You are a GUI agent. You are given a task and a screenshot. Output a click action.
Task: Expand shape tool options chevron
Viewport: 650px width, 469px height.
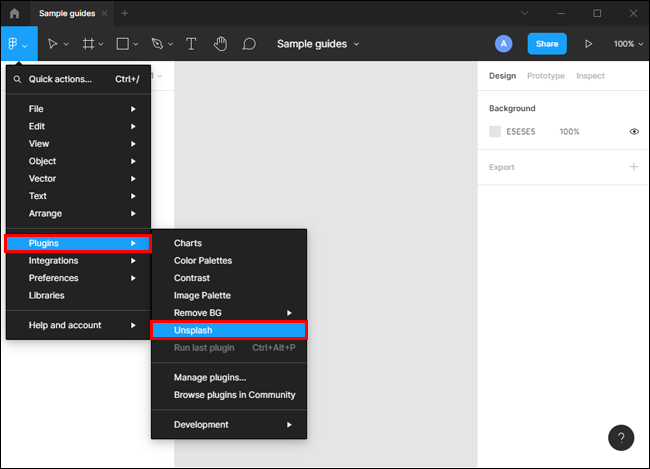[136, 44]
